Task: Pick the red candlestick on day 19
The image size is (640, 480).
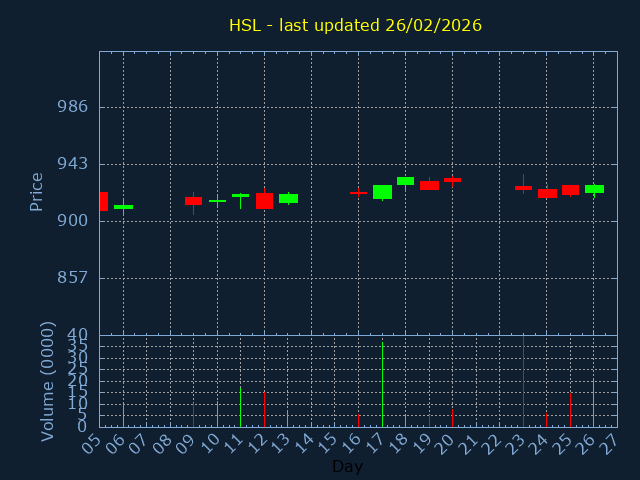Action: 429,185
